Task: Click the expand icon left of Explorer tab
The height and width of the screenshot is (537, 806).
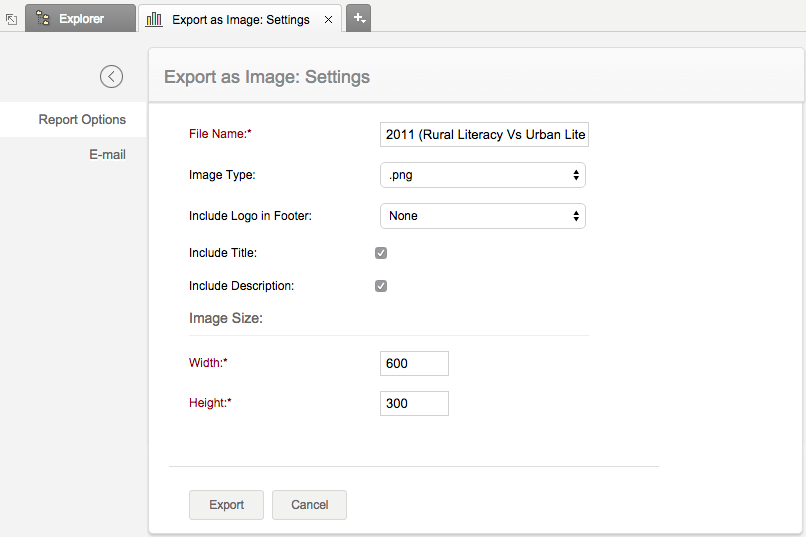Action: (x=12, y=19)
